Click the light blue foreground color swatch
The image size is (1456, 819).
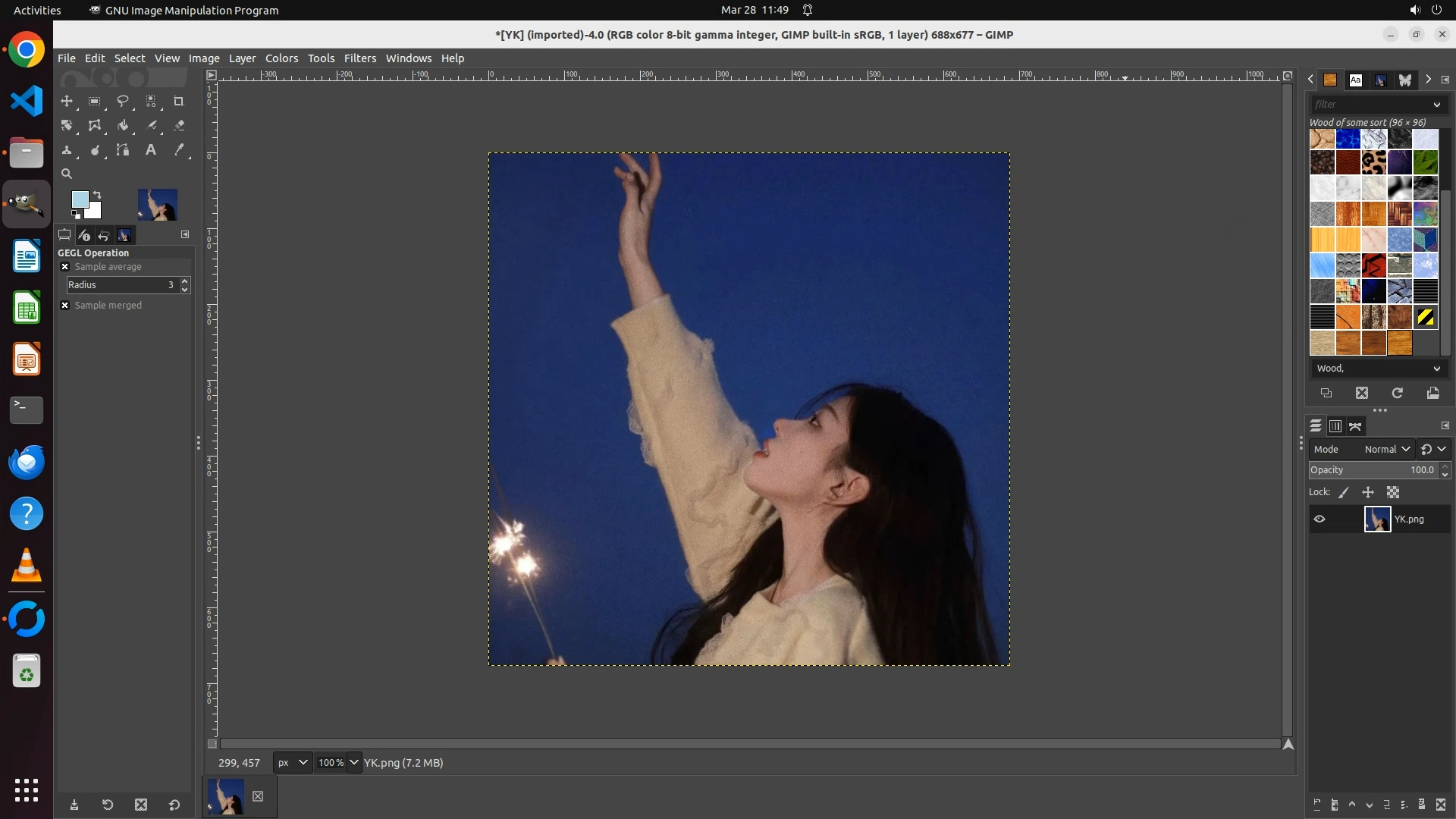pyautogui.click(x=79, y=199)
